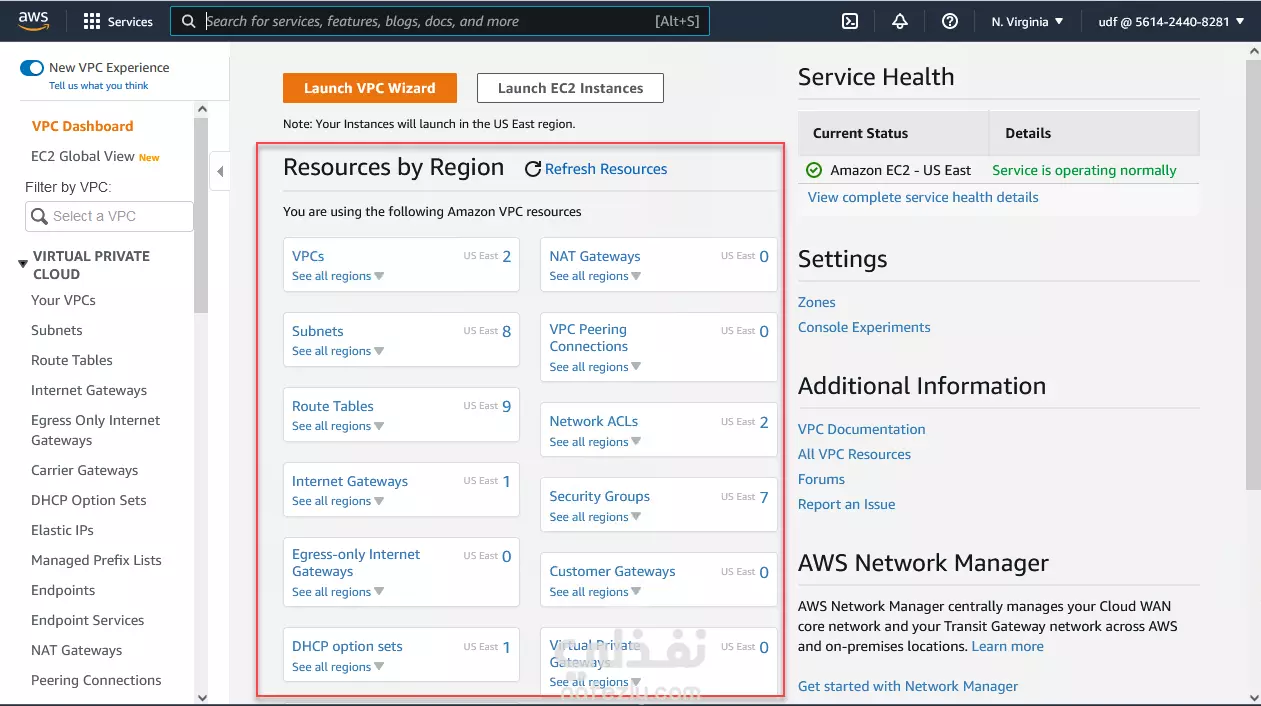Viewport: 1261px width, 706px height.
Task: Click the Select a VPC filter field
Action: click(x=109, y=216)
